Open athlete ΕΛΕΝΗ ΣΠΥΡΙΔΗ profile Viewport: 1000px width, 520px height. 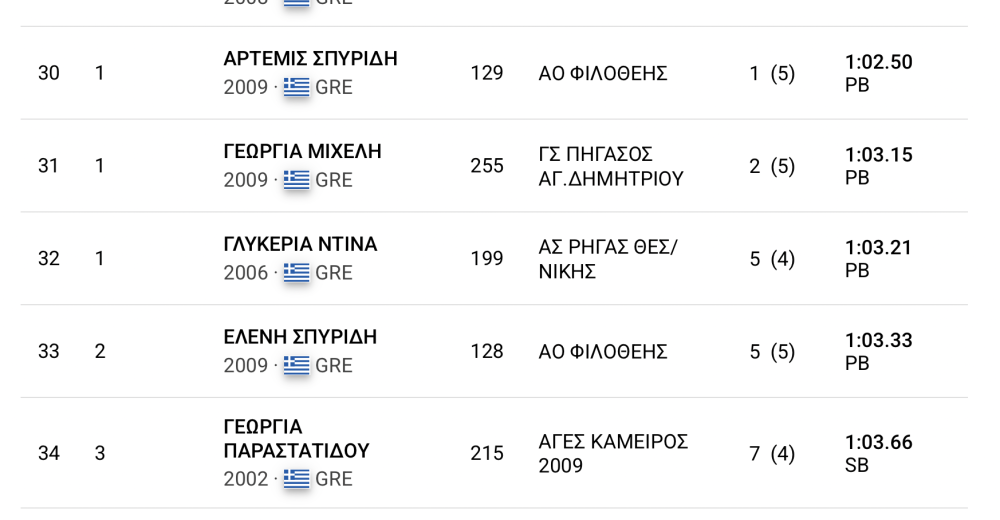pyautogui.click(x=300, y=337)
